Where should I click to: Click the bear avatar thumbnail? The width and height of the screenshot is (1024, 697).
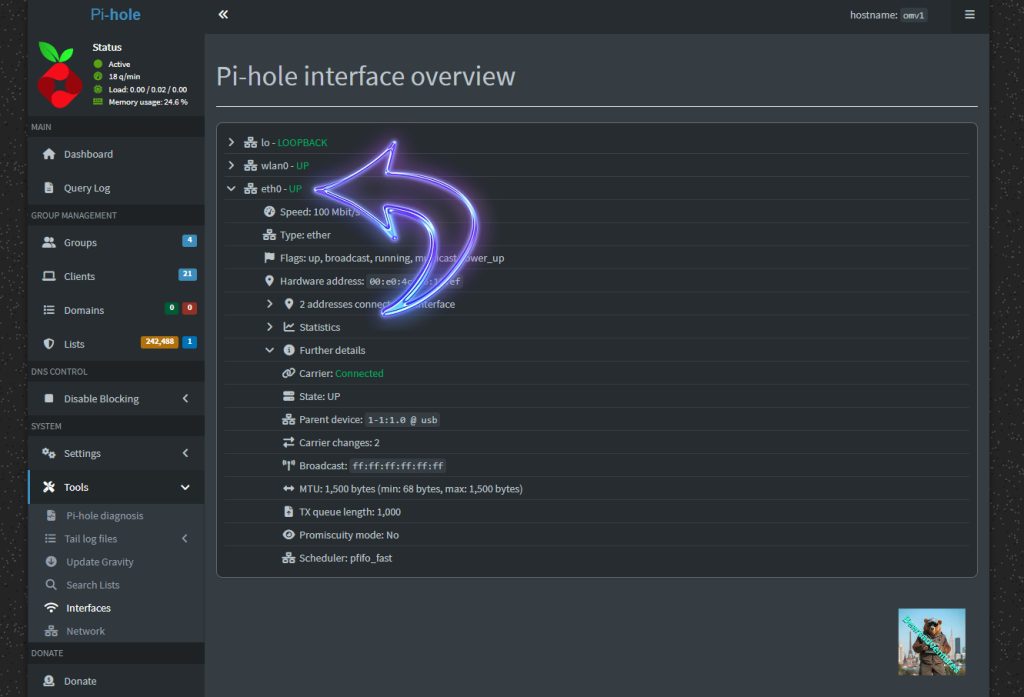tap(931, 641)
